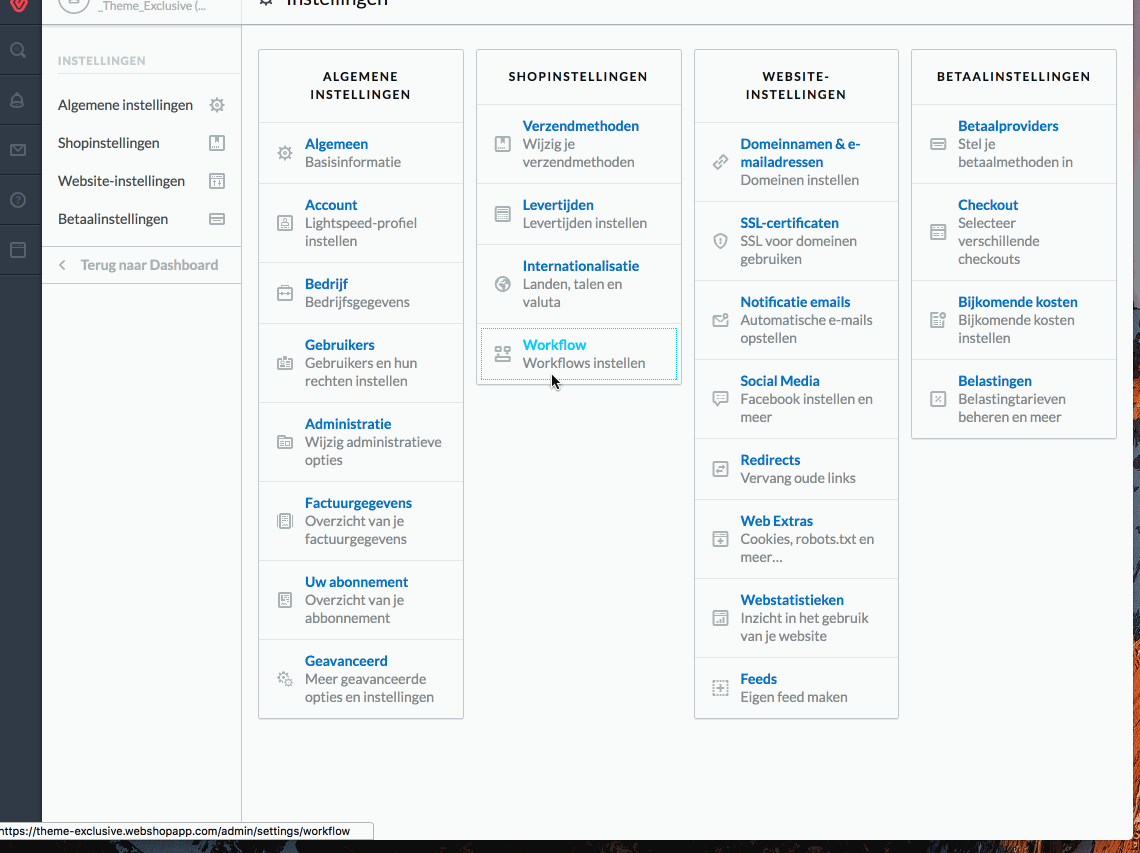This screenshot has height=853, width=1140.
Task: Click the back chevron beside Terug naar Dashboard
Action: click(x=63, y=265)
